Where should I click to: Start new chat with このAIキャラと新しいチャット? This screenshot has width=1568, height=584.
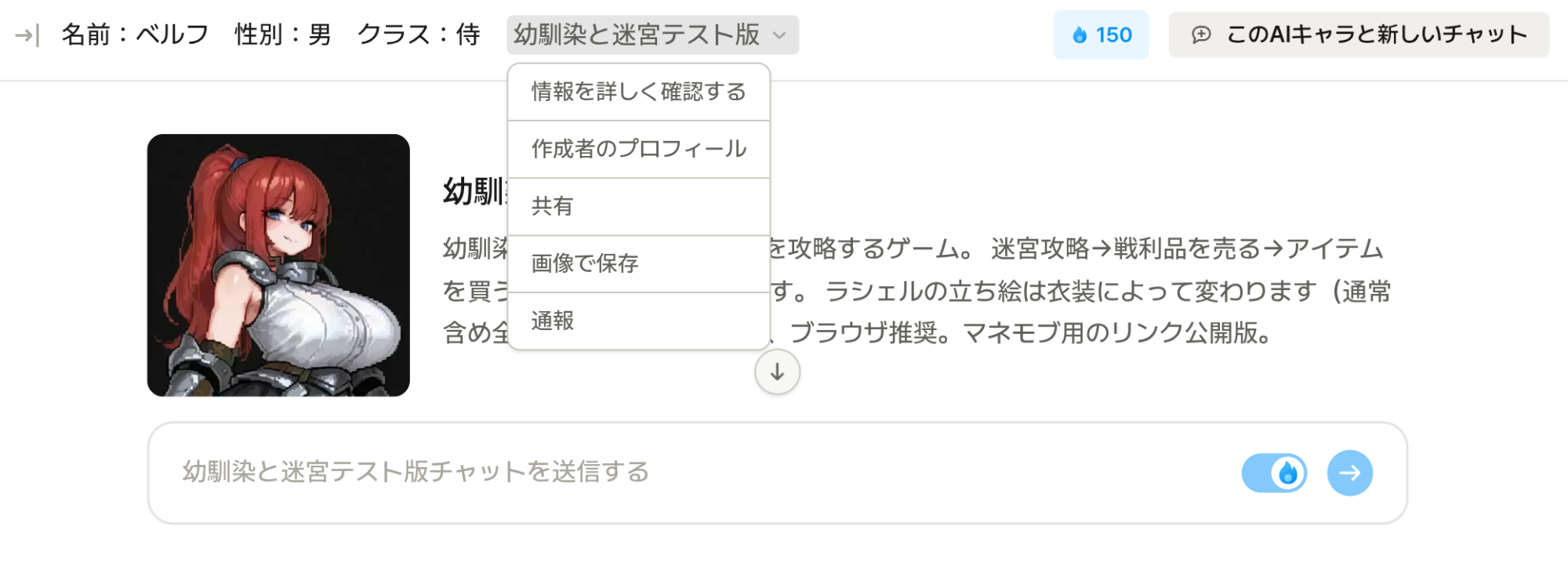click(1358, 34)
